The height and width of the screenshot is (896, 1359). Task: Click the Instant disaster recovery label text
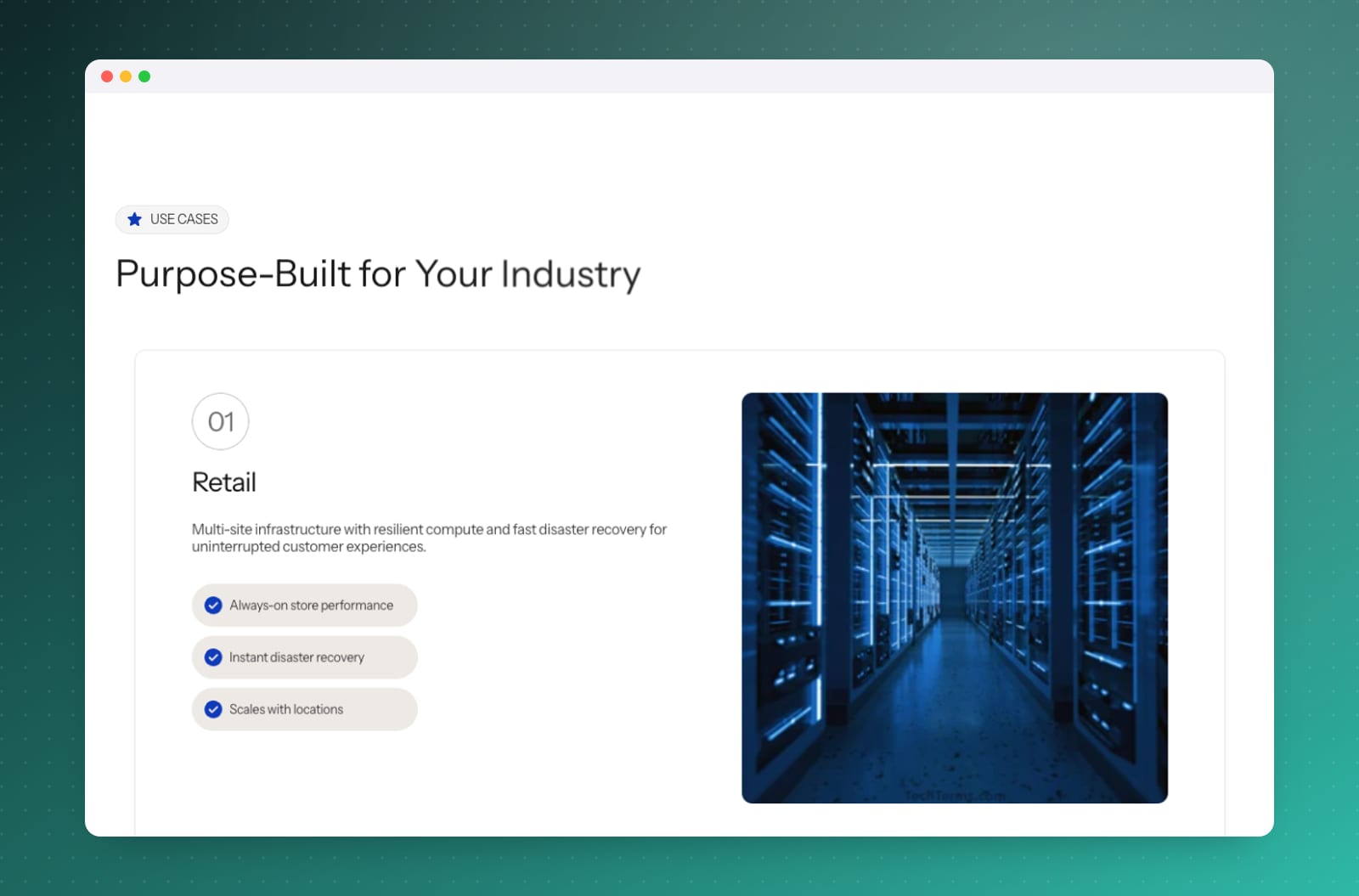(x=296, y=657)
